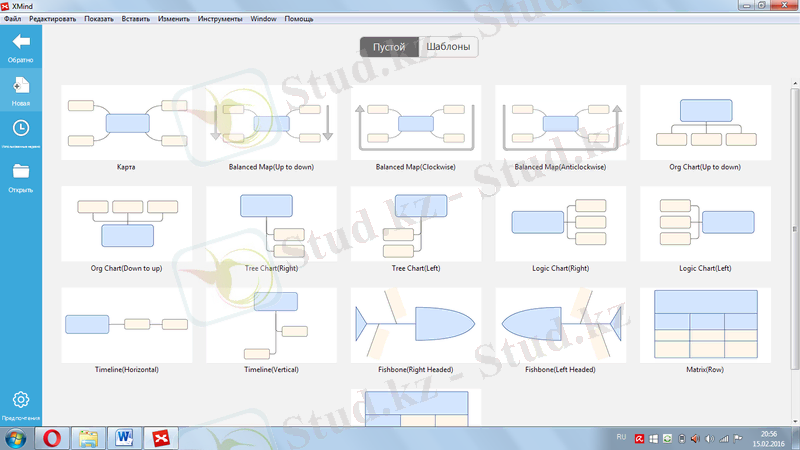Image resolution: width=800 pixels, height=450 pixels.
Task: Switch to the Пустой tab
Action: 389,47
